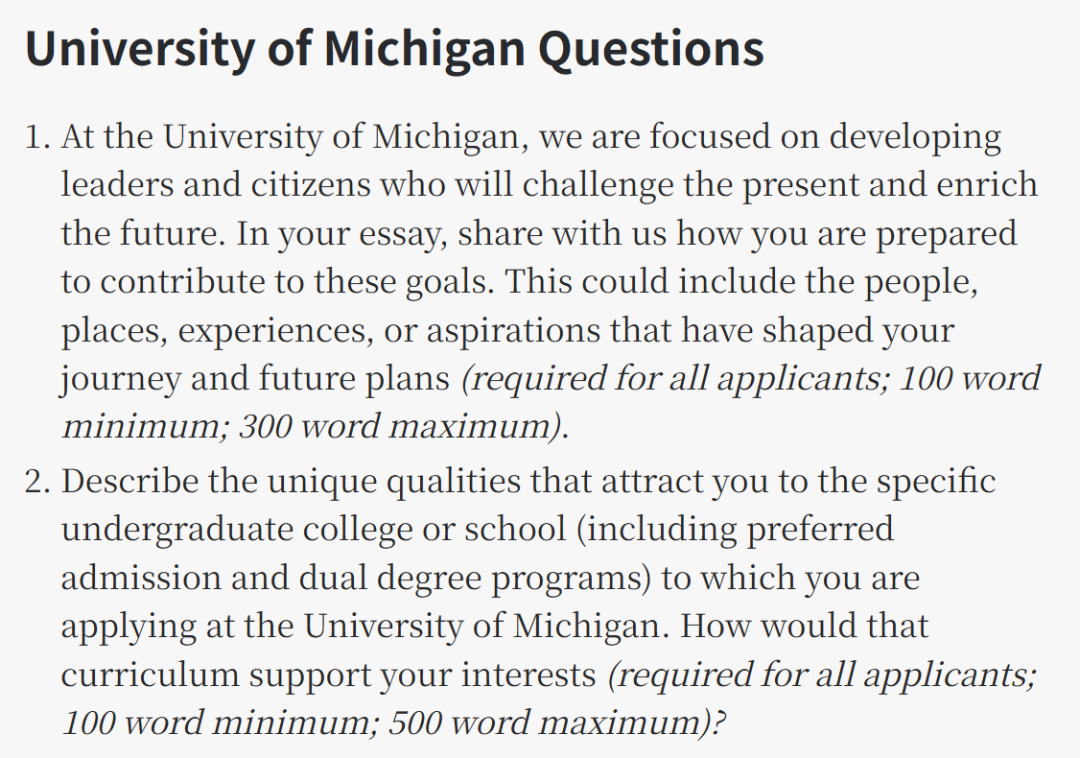The image size is (1080, 758).
Task: Click 'places, experiences, or aspirations' text
Action: tap(331, 330)
